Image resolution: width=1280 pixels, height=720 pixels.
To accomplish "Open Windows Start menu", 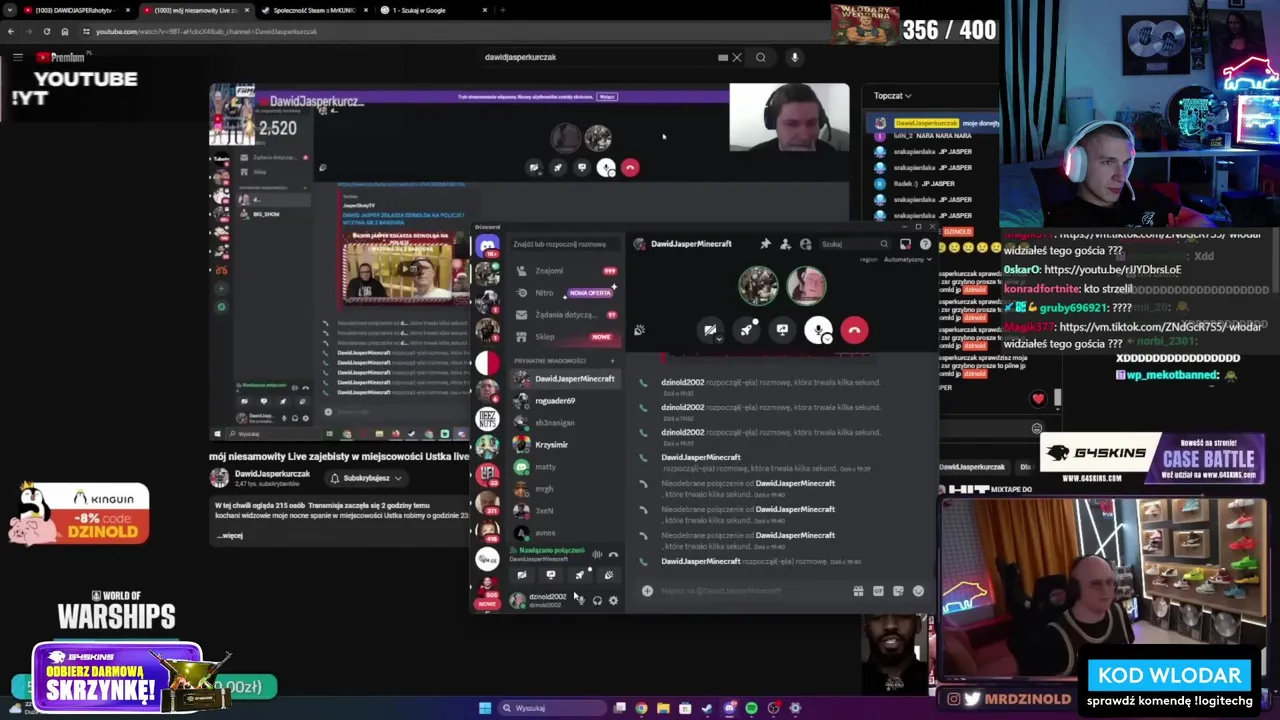I will (485, 708).
